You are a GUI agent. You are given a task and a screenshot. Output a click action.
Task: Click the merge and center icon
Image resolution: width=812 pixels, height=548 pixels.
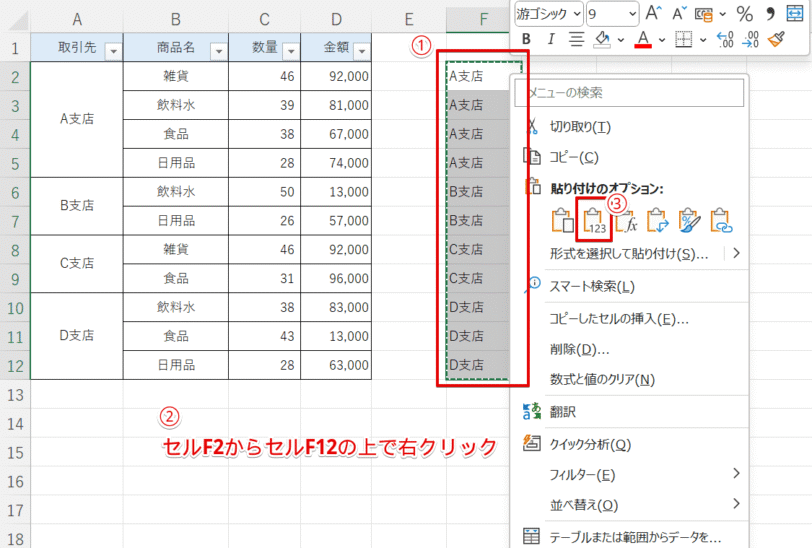coord(794,13)
